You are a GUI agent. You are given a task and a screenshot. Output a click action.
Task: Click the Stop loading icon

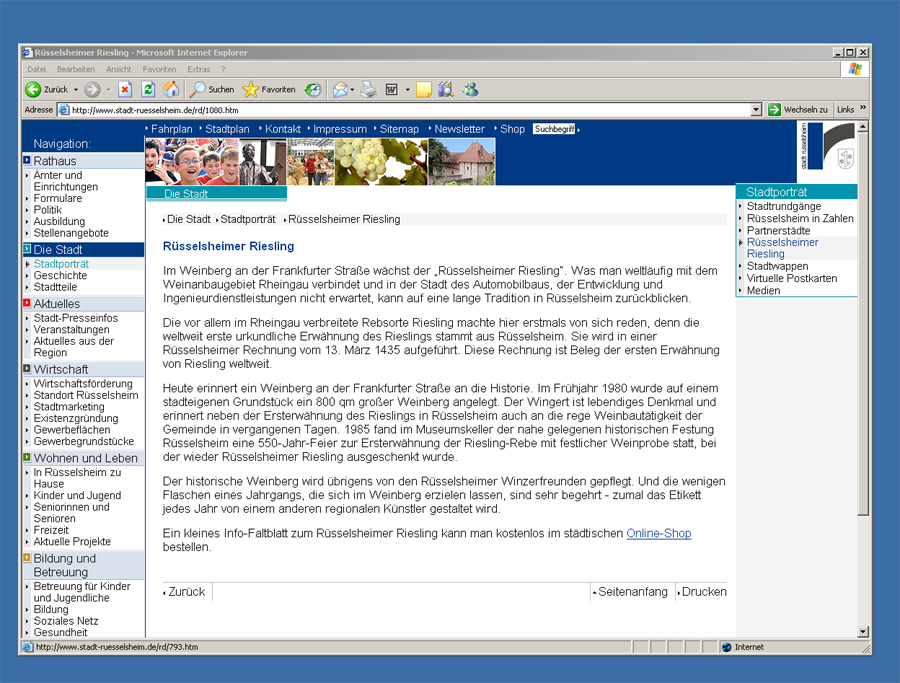(125, 90)
